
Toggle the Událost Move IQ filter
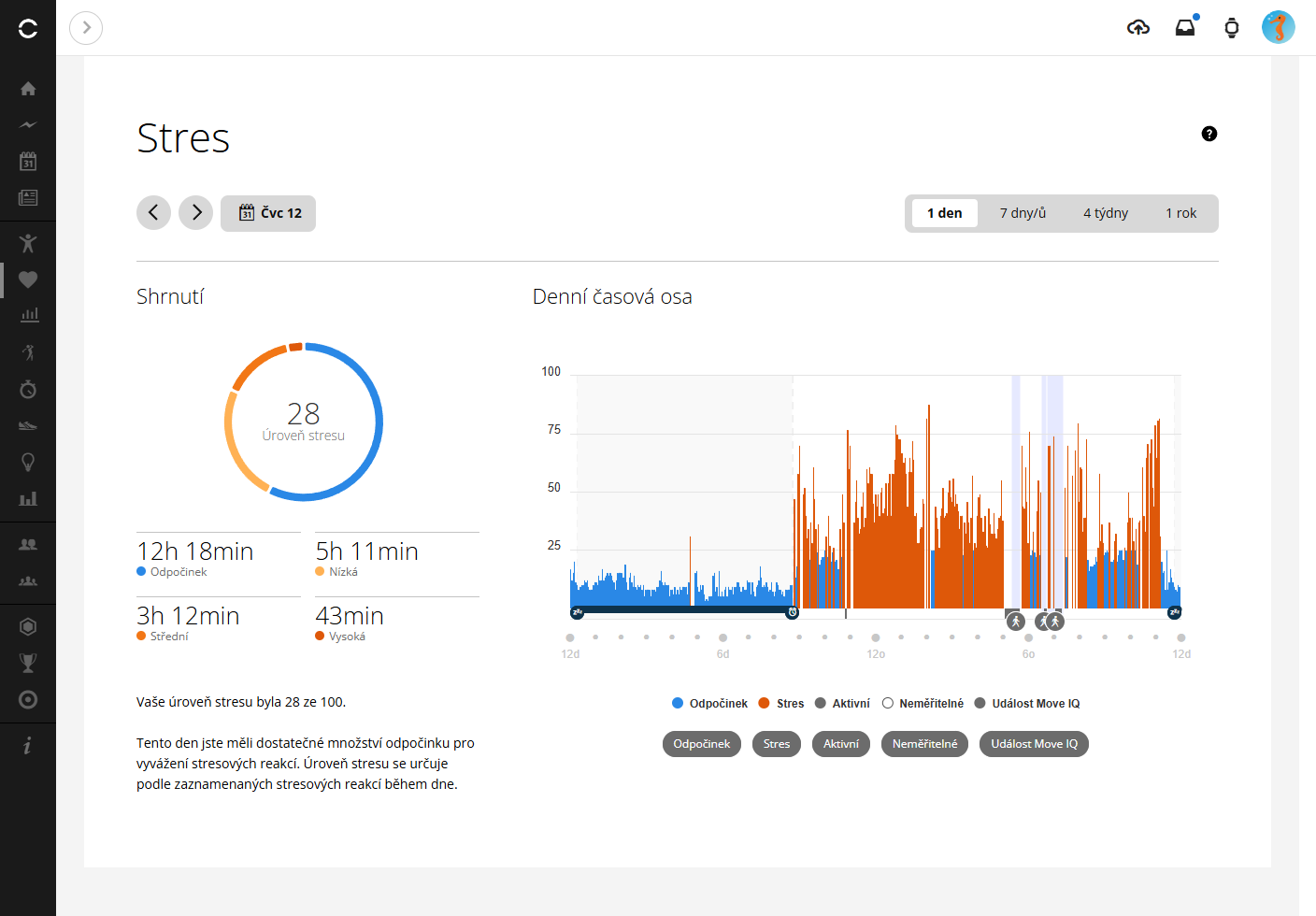tap(1034, 744)
